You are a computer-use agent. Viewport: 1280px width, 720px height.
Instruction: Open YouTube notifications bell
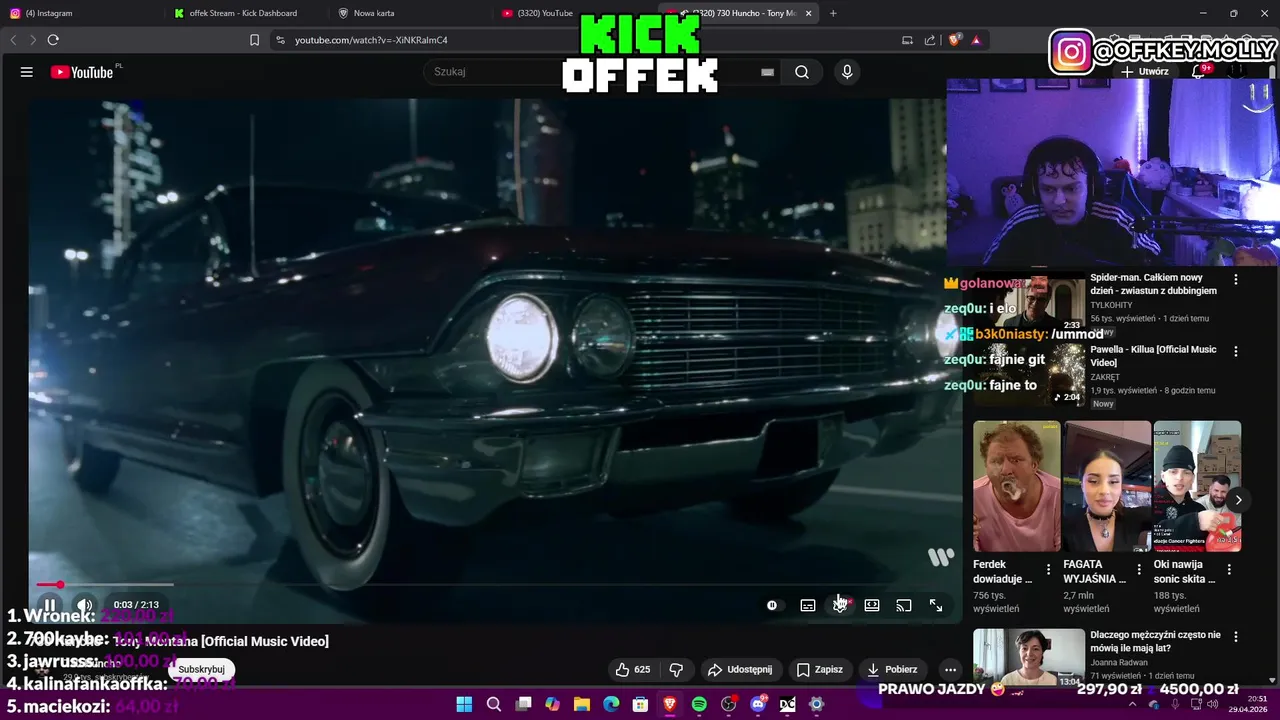[x=1198, y=72]
